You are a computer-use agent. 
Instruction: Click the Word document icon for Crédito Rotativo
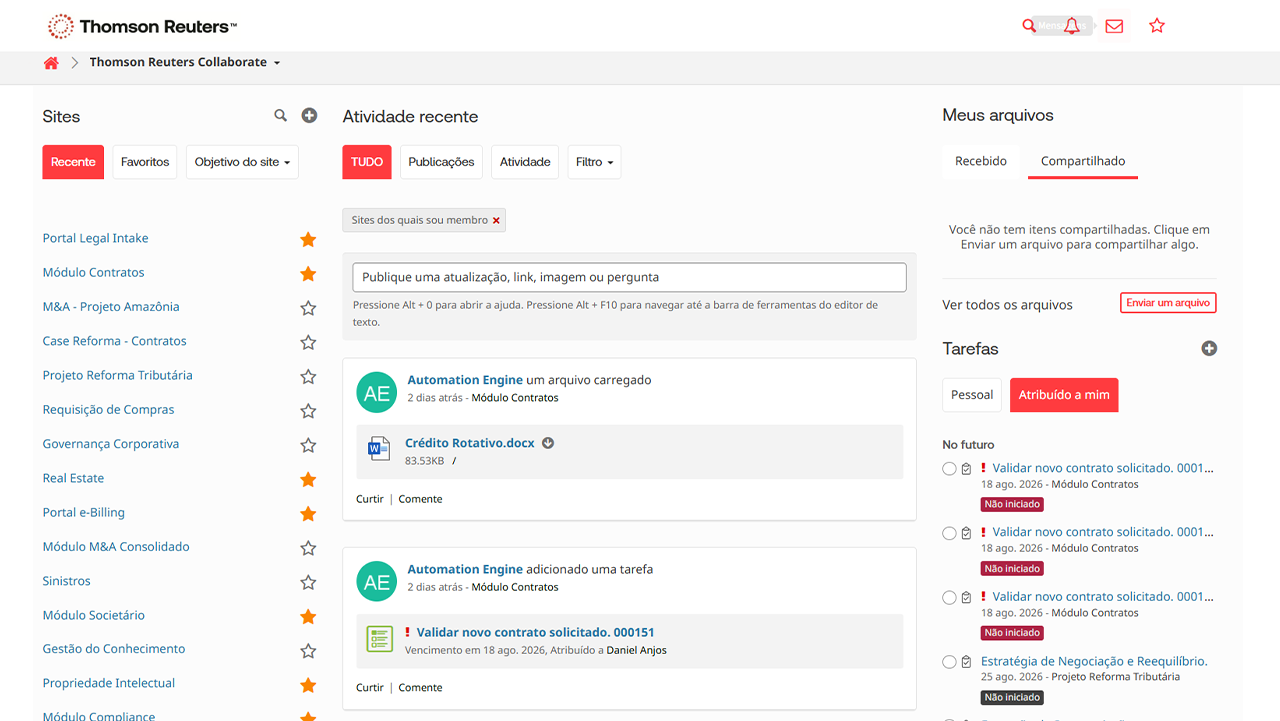tap(379, 450)
